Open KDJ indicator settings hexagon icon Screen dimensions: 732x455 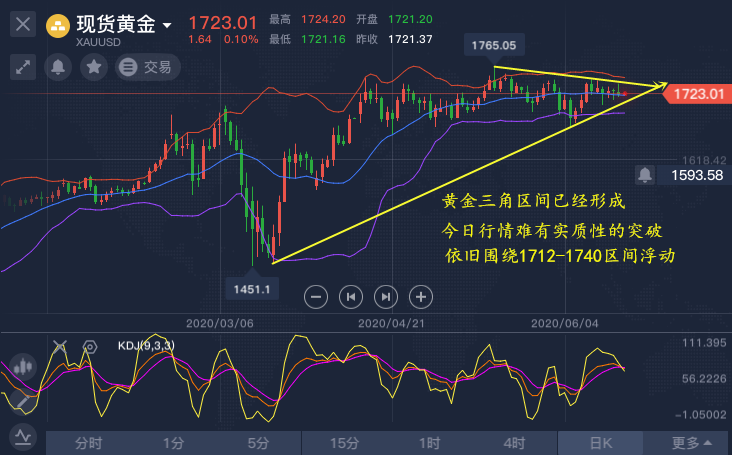[90, 347]
